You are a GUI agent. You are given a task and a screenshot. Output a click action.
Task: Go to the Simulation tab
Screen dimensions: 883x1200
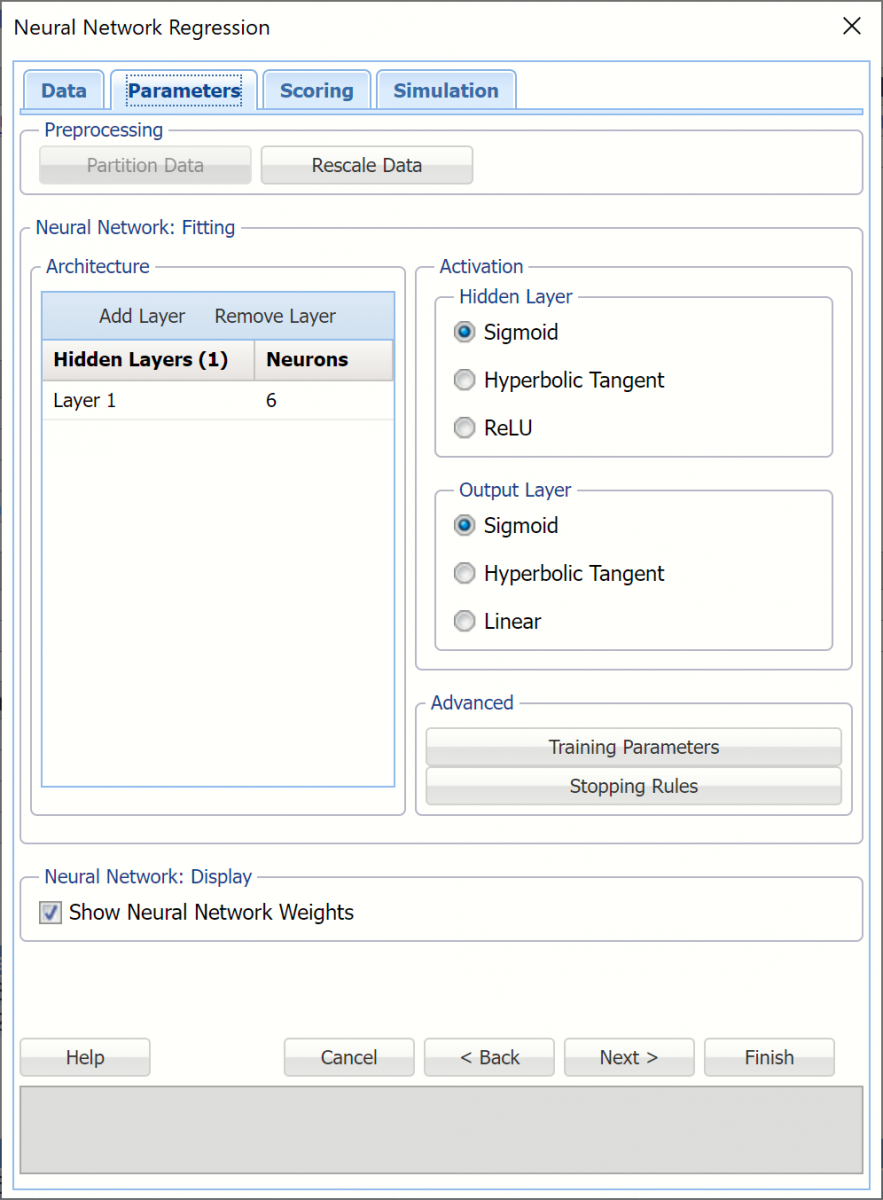coord(445,90)
